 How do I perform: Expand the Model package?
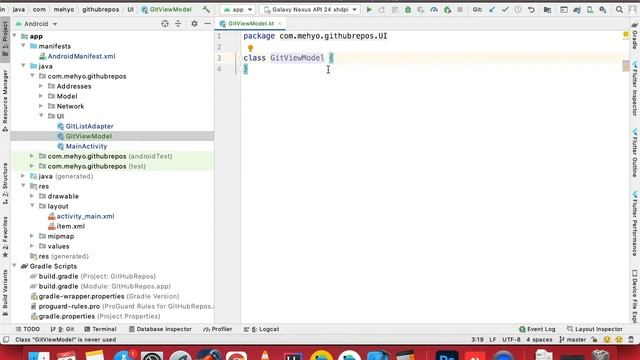41,96
